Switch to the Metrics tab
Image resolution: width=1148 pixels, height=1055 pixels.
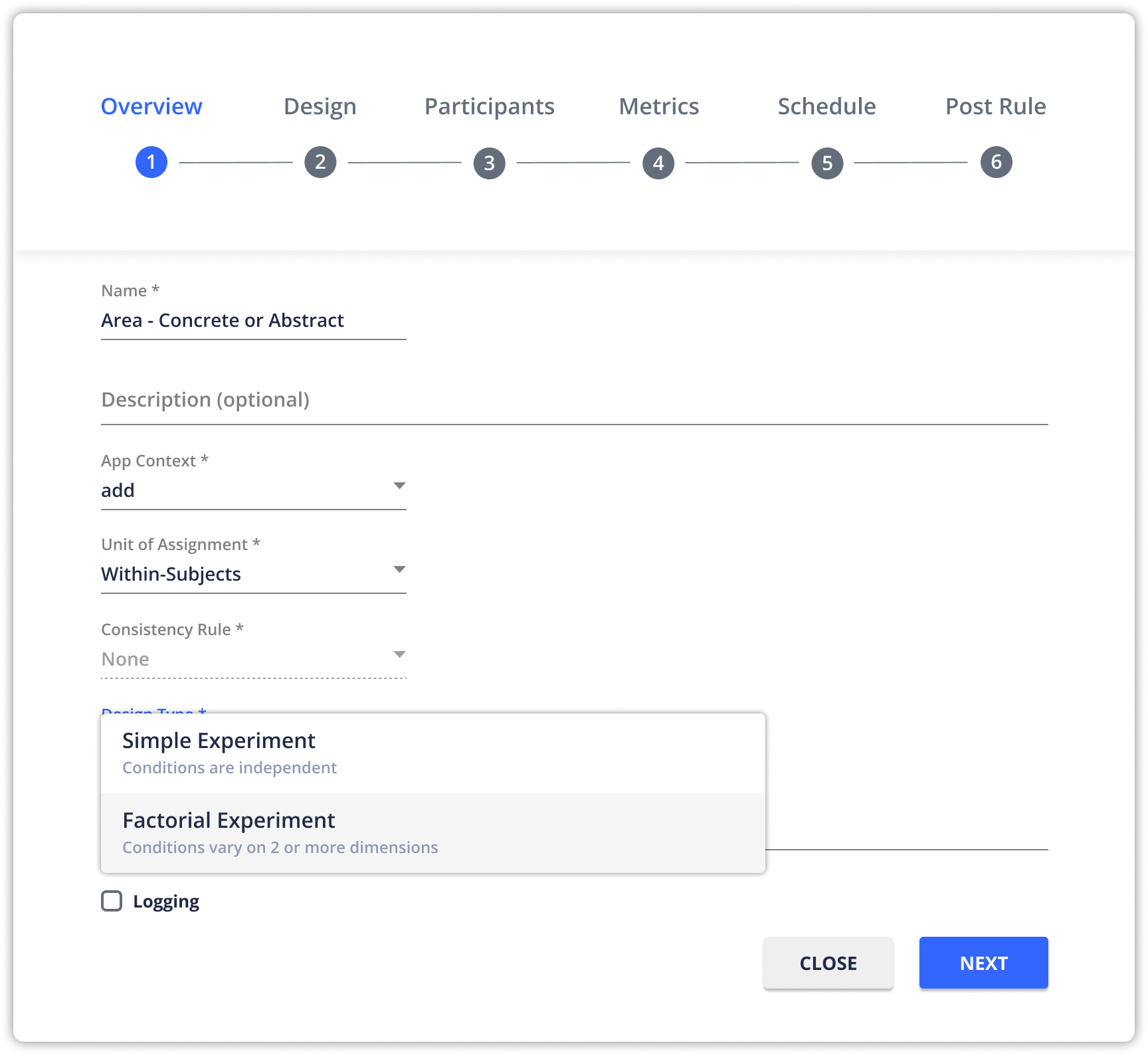658,106
